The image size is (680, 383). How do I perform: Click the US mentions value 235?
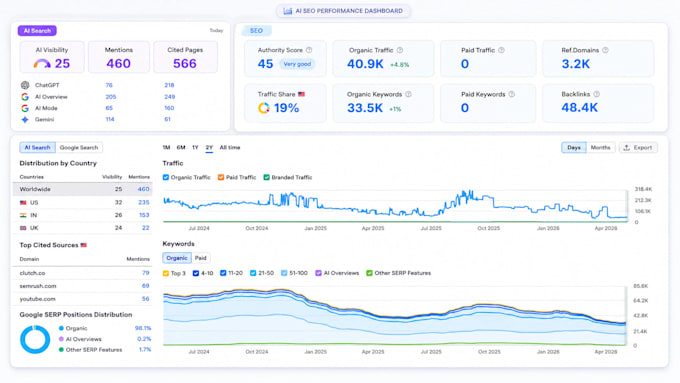click(144, 203)
